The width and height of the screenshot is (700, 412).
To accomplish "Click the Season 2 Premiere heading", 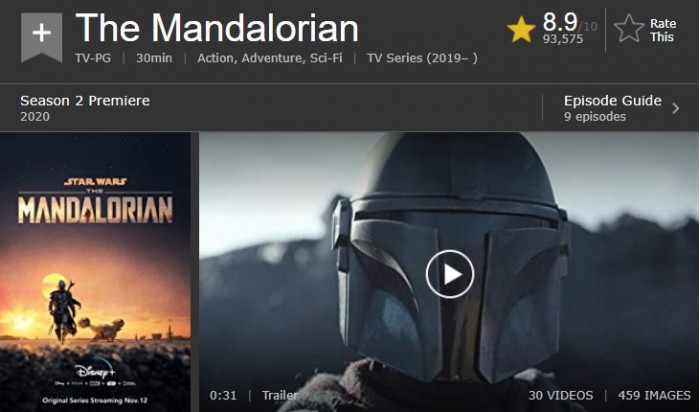I will (85, 100).
